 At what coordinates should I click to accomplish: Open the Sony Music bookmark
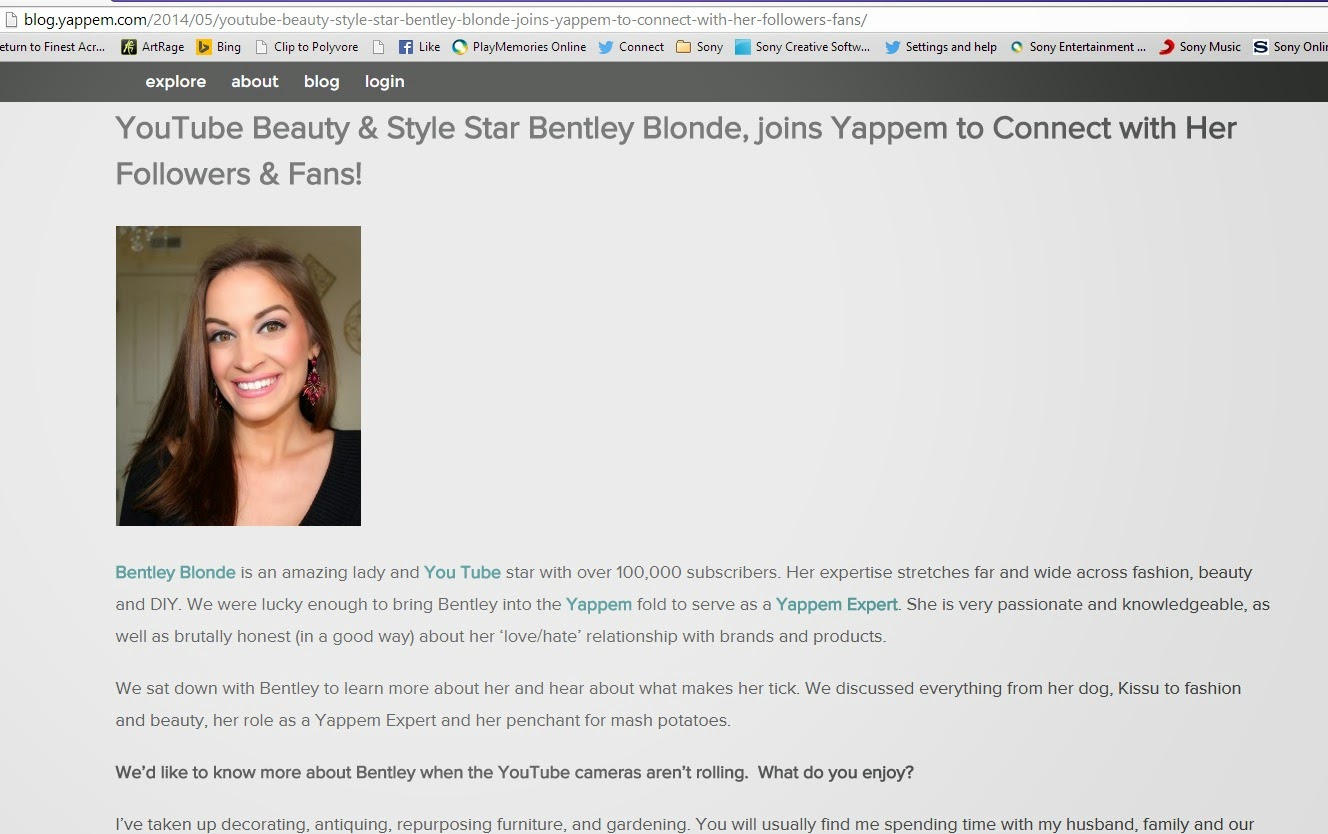(x=1200, y=47)
